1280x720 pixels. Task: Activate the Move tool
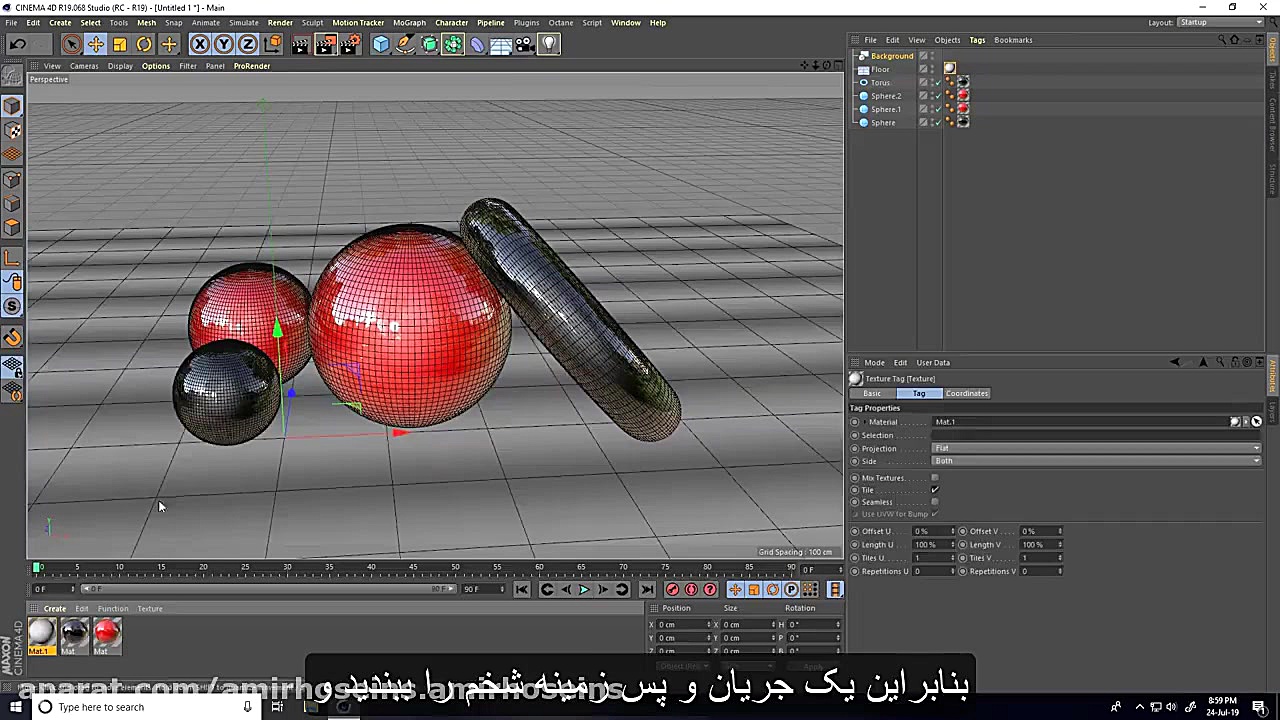pyautogui.click(x=95, y=43)
